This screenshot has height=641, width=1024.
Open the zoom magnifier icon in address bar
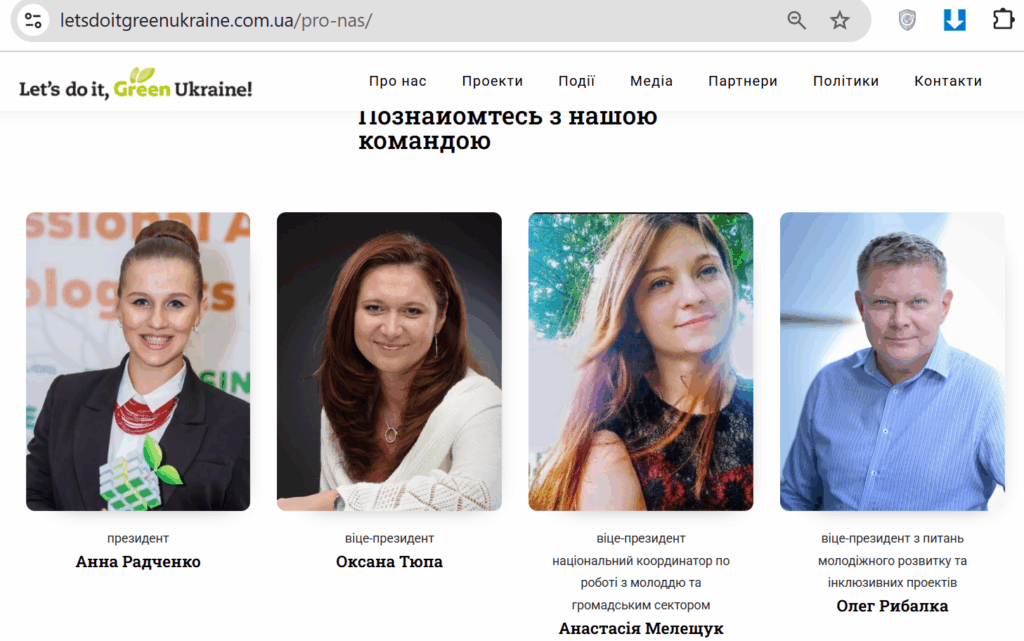click(x=796, y=20)
